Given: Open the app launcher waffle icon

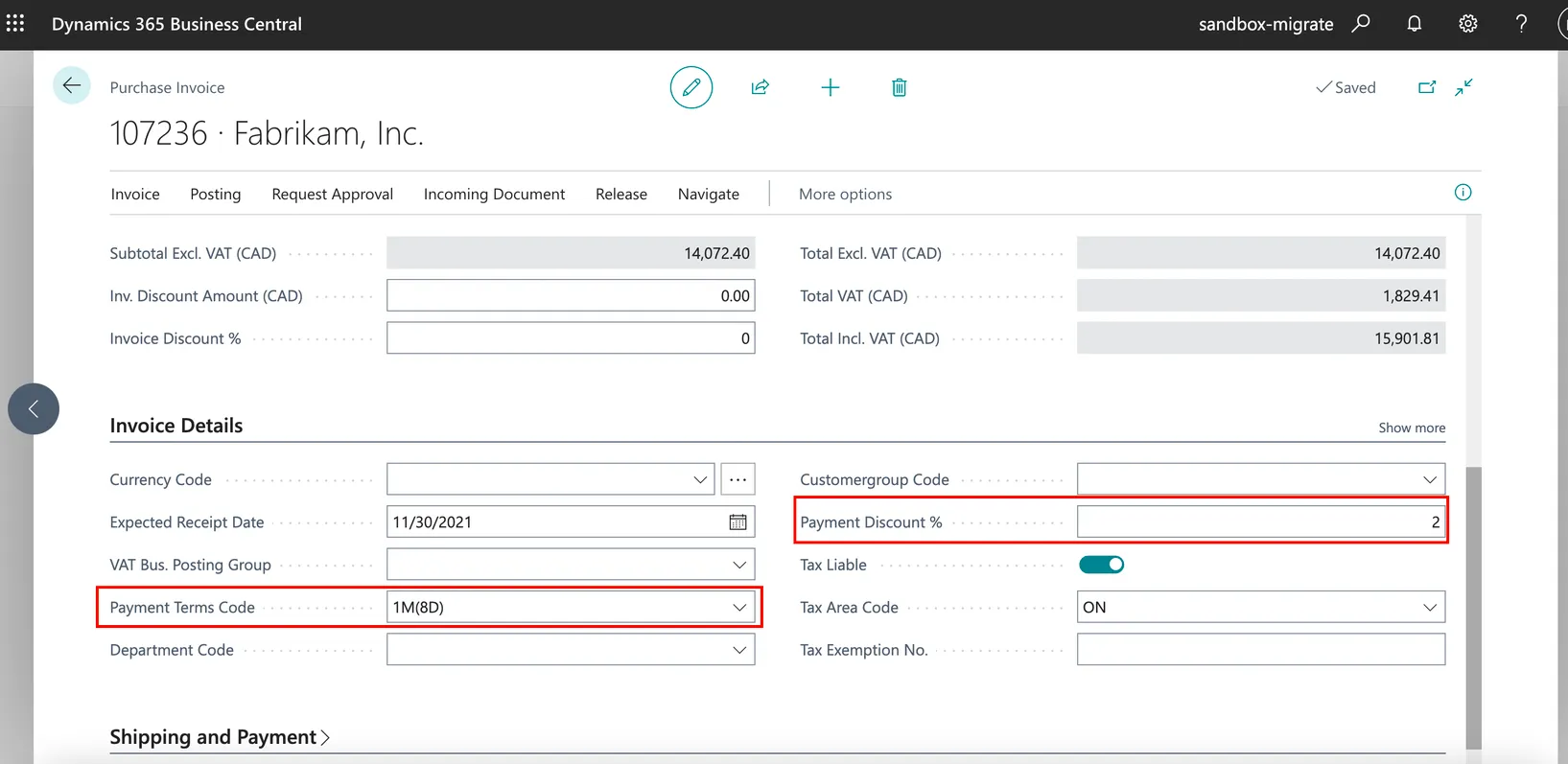Looking at the screenshot, I should [x=15, y=23].
